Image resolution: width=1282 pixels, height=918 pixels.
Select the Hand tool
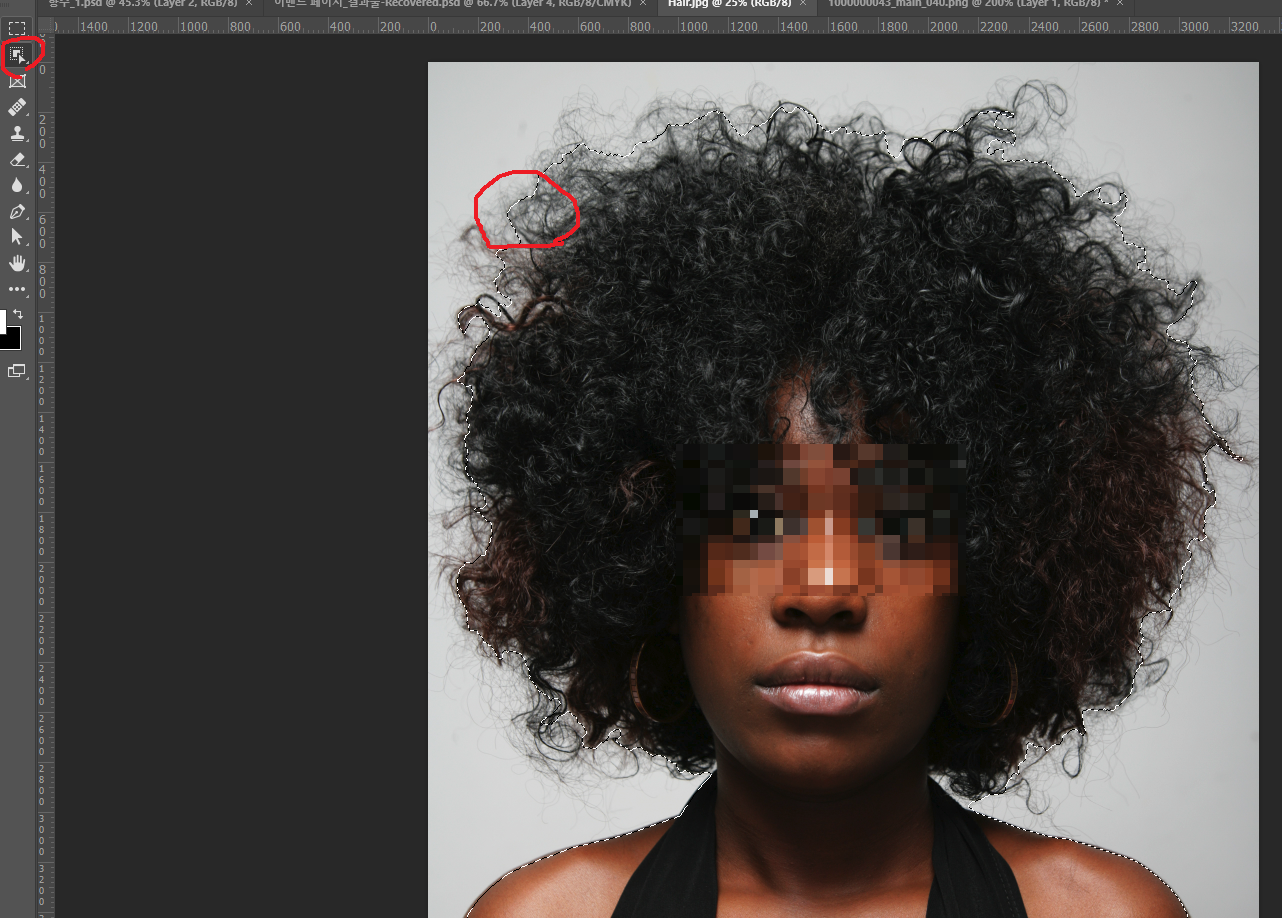pos(17,263)
